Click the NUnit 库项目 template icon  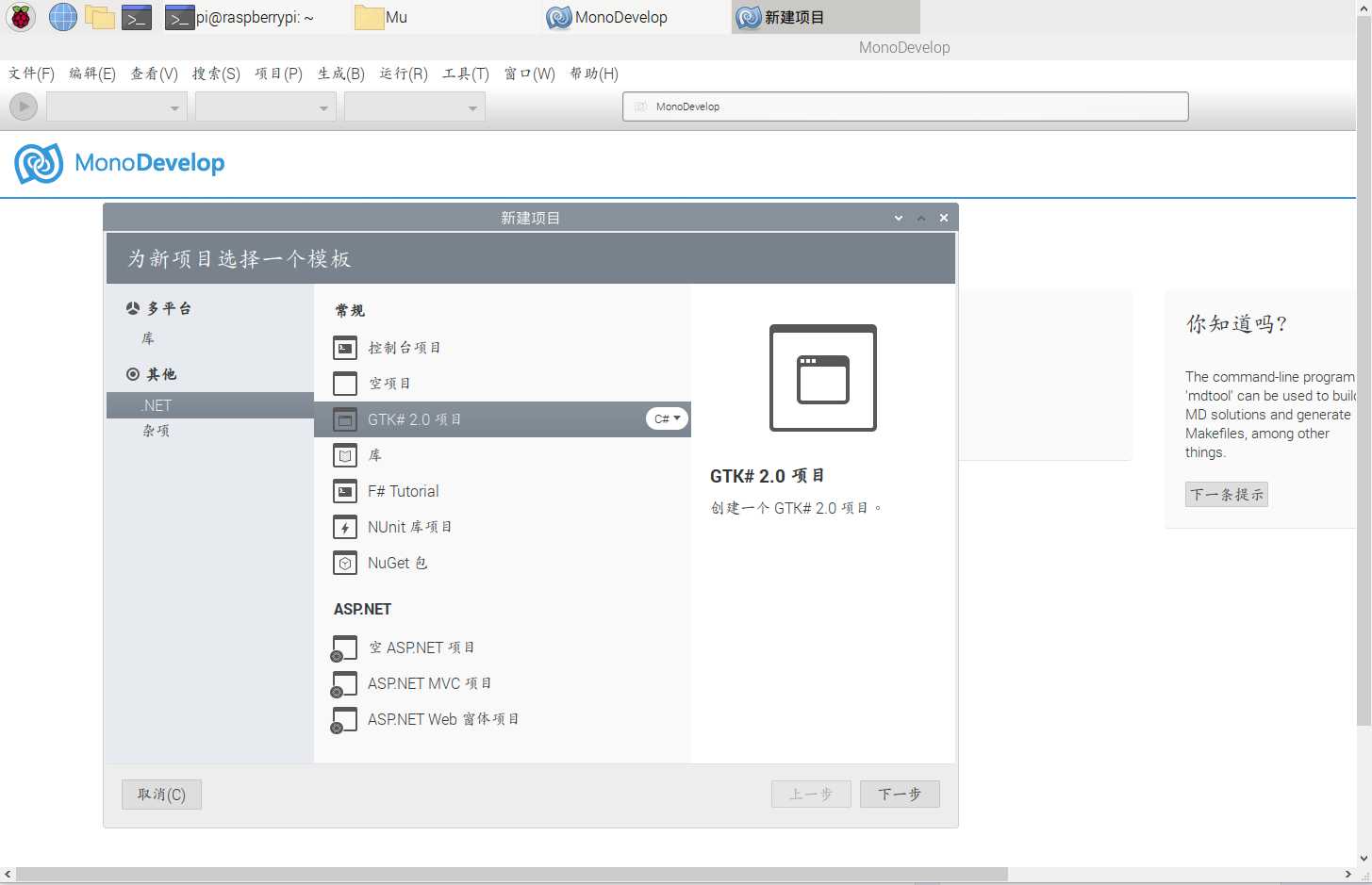(x=345, y=527)
